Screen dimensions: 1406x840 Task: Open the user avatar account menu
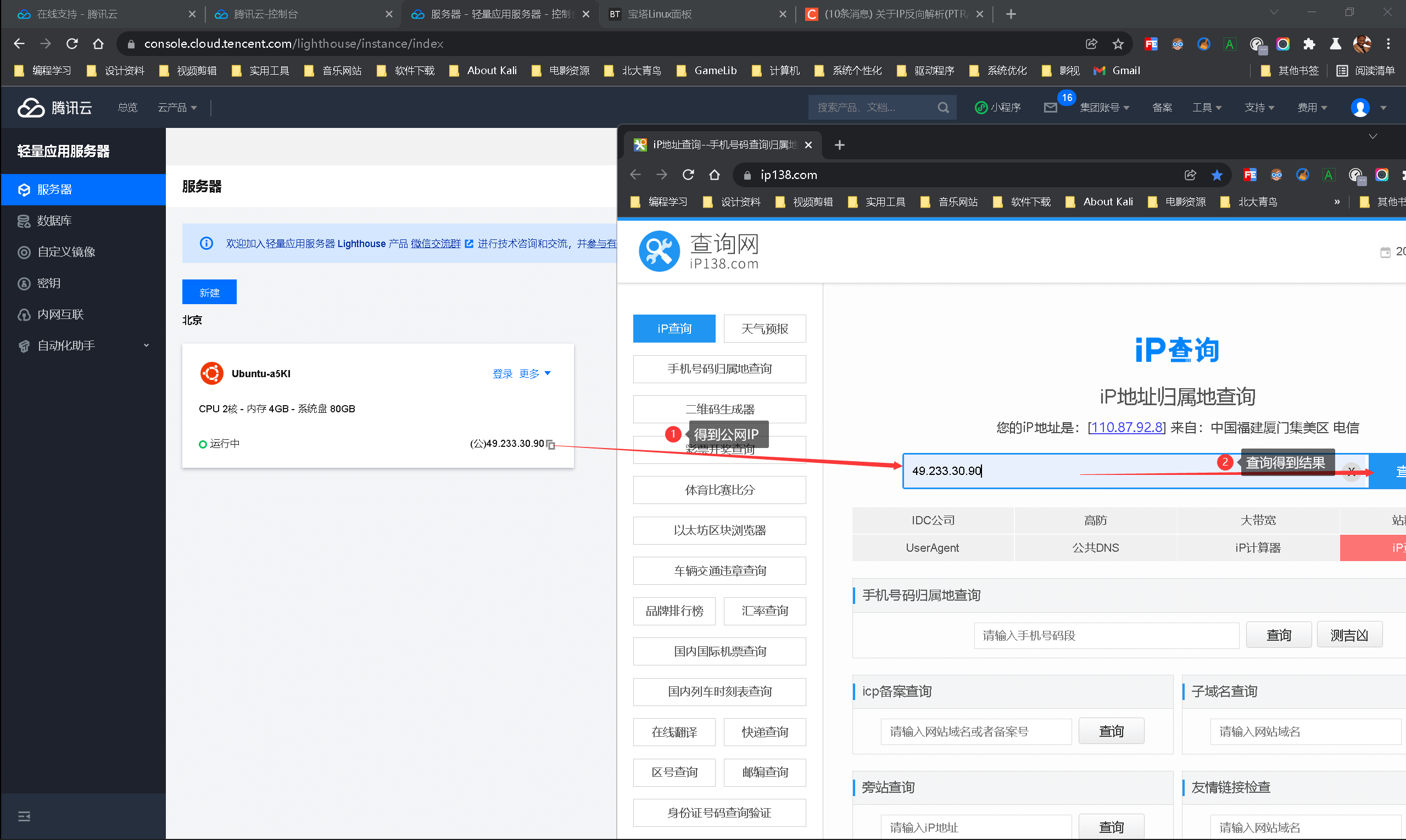point(1359,107)
